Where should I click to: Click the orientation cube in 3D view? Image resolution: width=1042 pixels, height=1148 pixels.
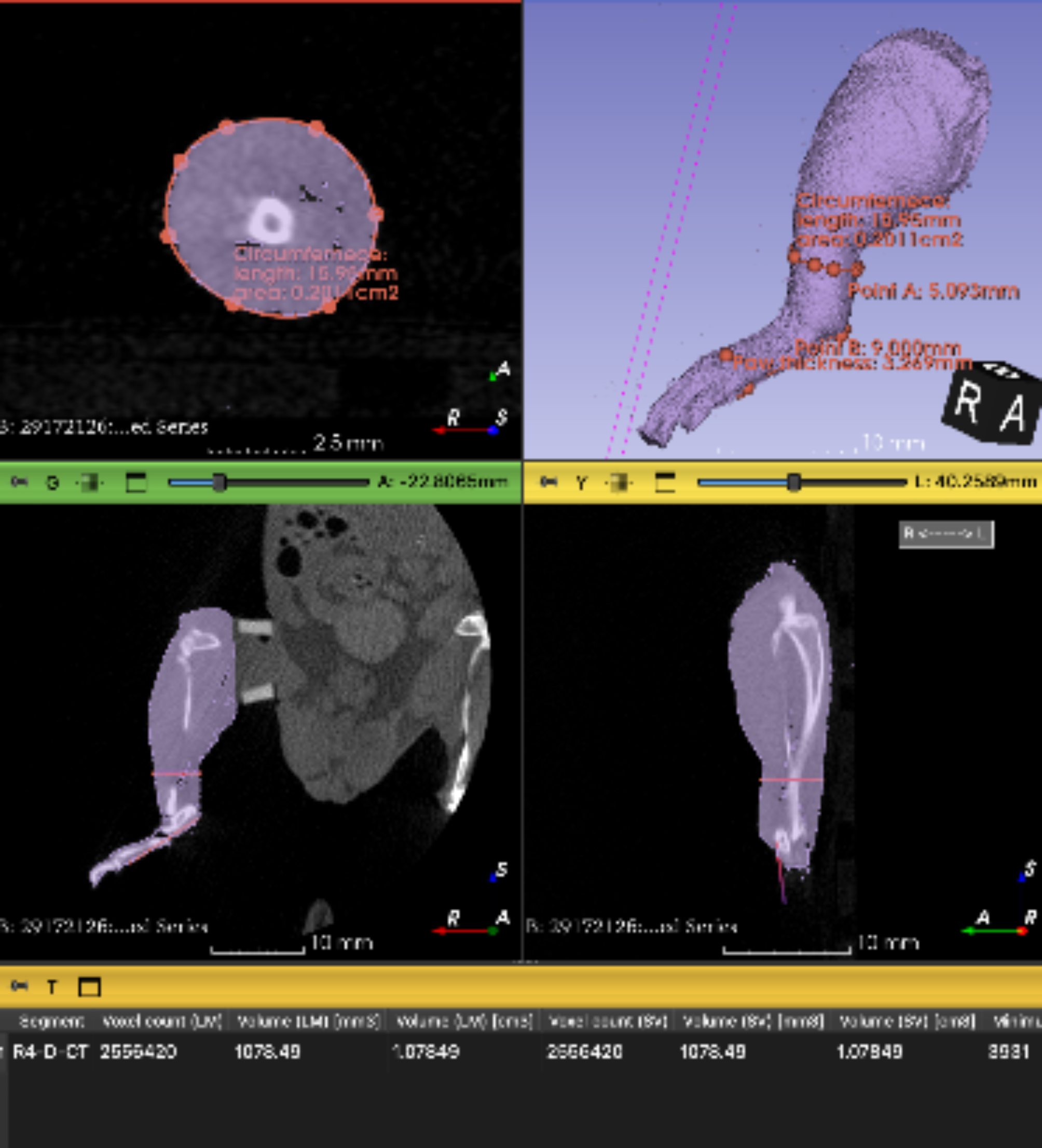coord(990,404)
